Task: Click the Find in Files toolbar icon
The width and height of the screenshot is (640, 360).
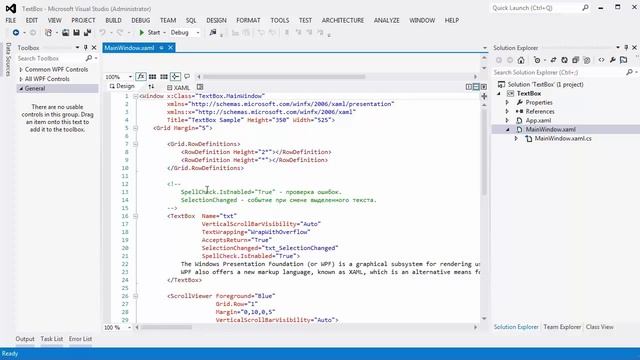Action: click(x=213, y=32)
